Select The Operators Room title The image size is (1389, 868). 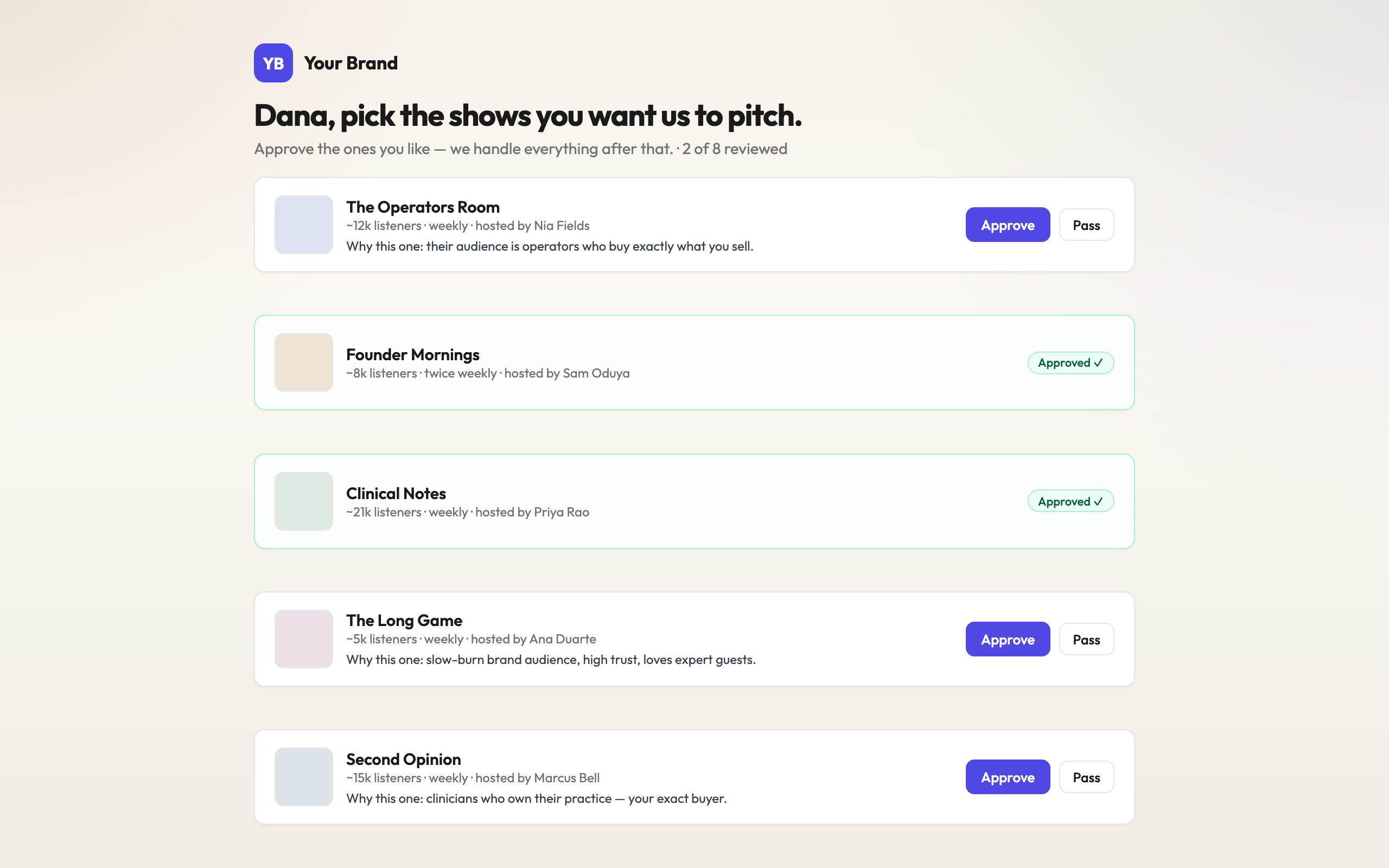click(x=423, y=207)
